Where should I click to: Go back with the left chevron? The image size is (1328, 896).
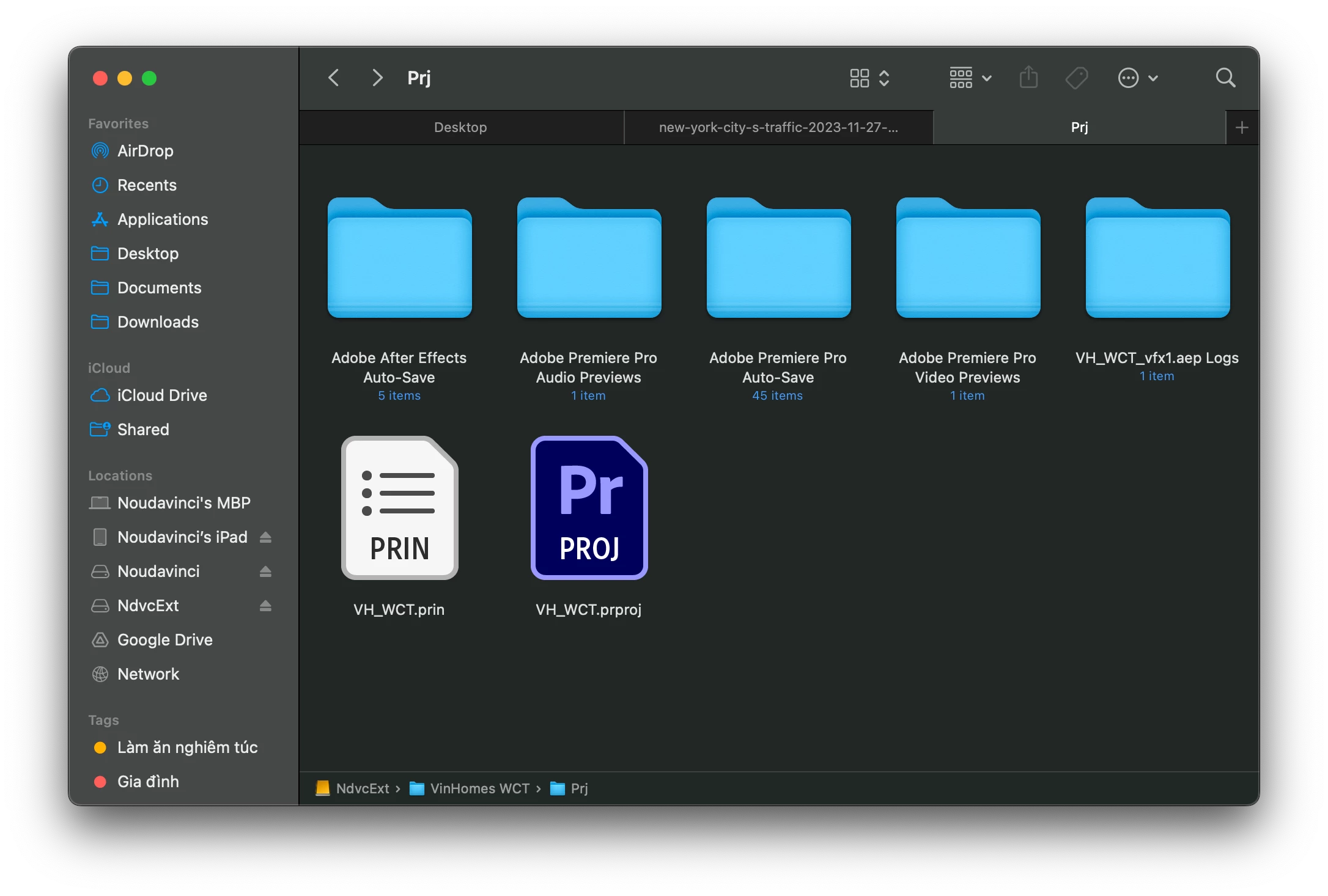[x=334, y=78]
